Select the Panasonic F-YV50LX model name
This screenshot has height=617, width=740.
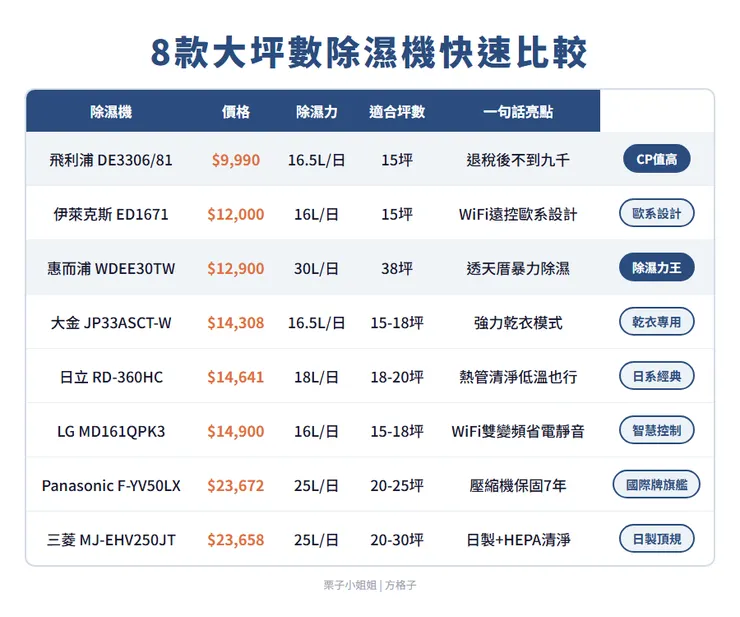(111, 486)
